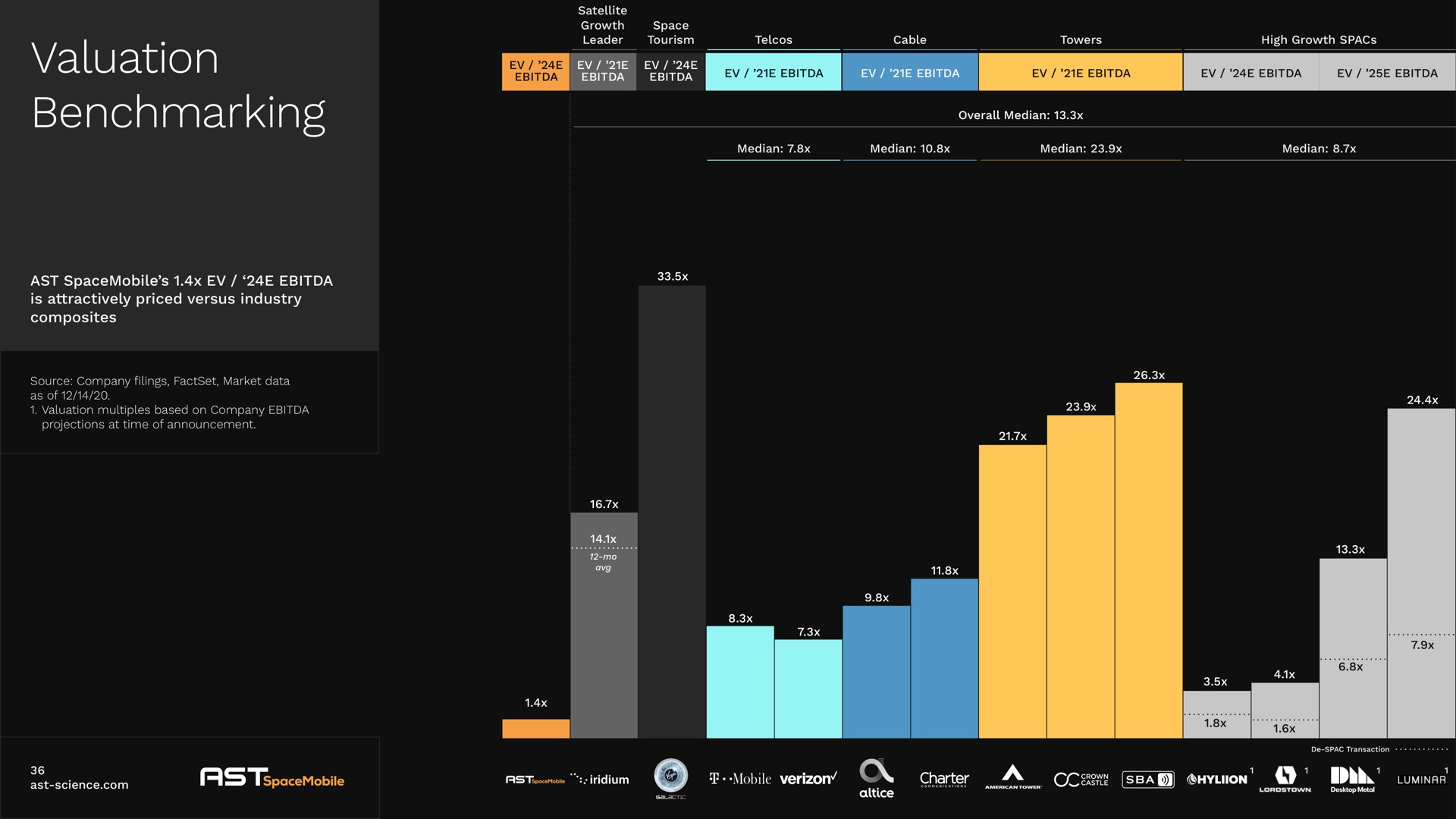Click the cyan 7.3x Verizon bar
The image size is (1456, 819).
coord(808,689)
